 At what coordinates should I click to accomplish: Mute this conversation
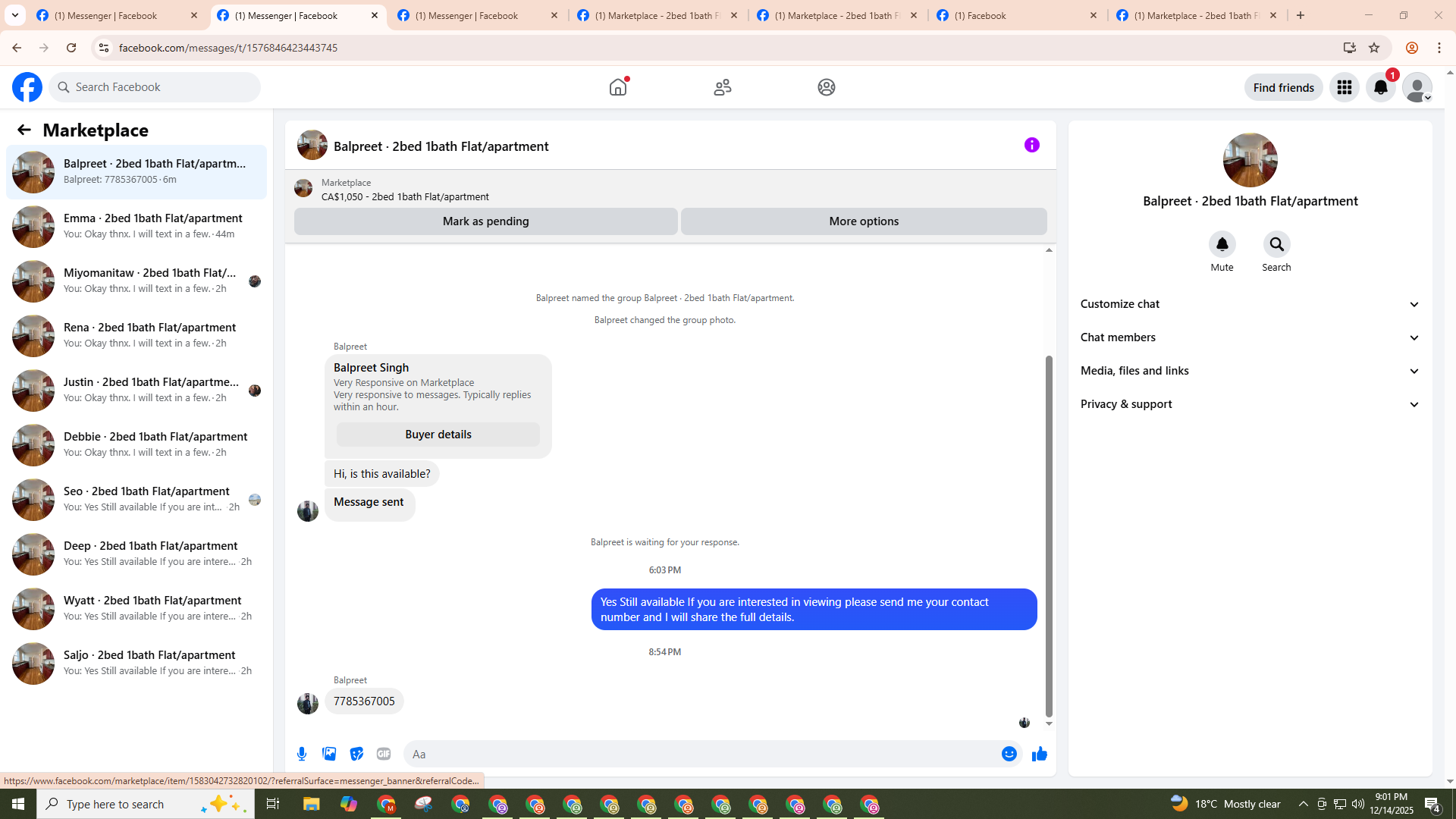pos(1222,245)
